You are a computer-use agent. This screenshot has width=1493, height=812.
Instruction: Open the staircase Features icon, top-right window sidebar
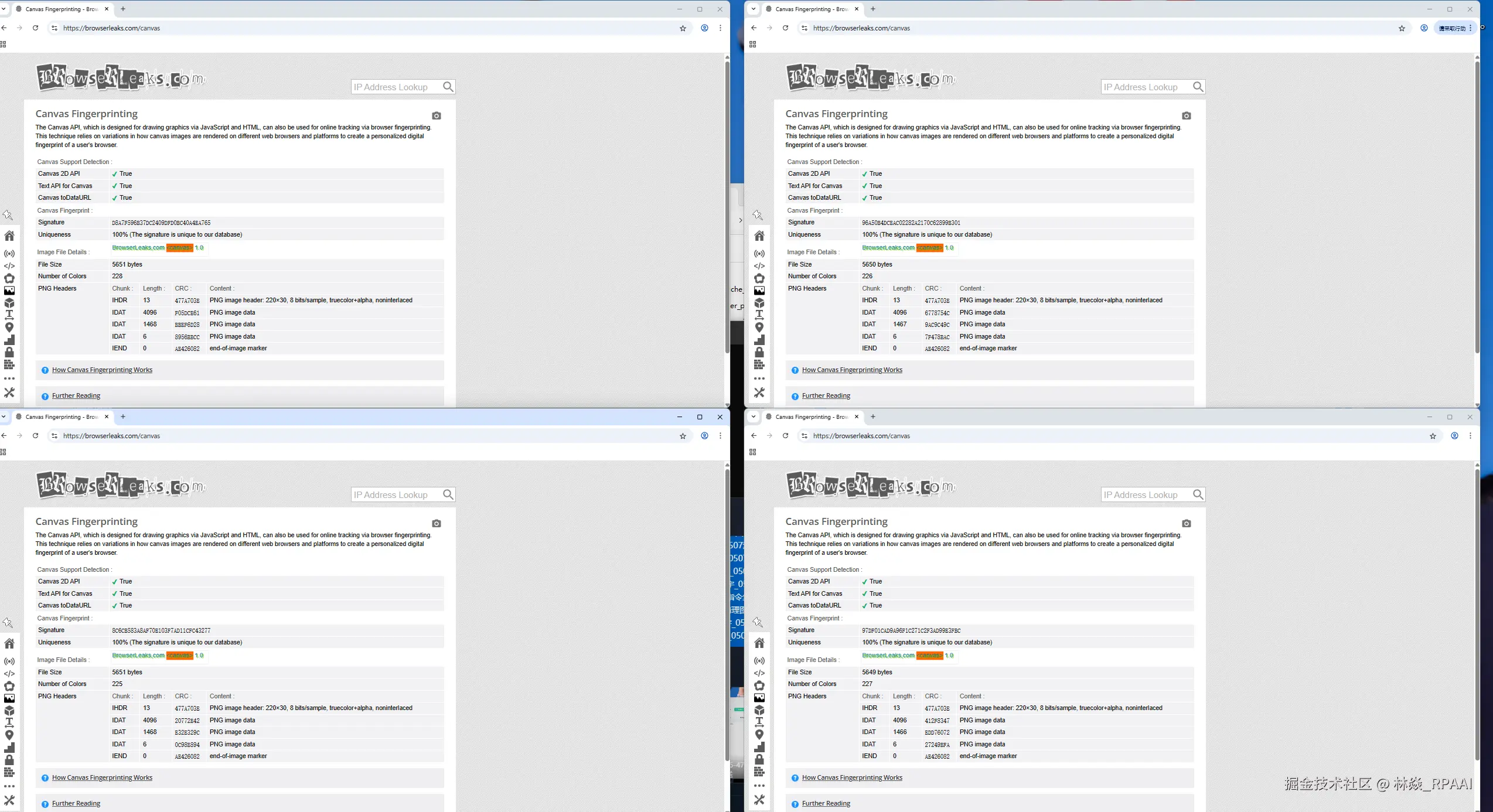click(759, 340)
